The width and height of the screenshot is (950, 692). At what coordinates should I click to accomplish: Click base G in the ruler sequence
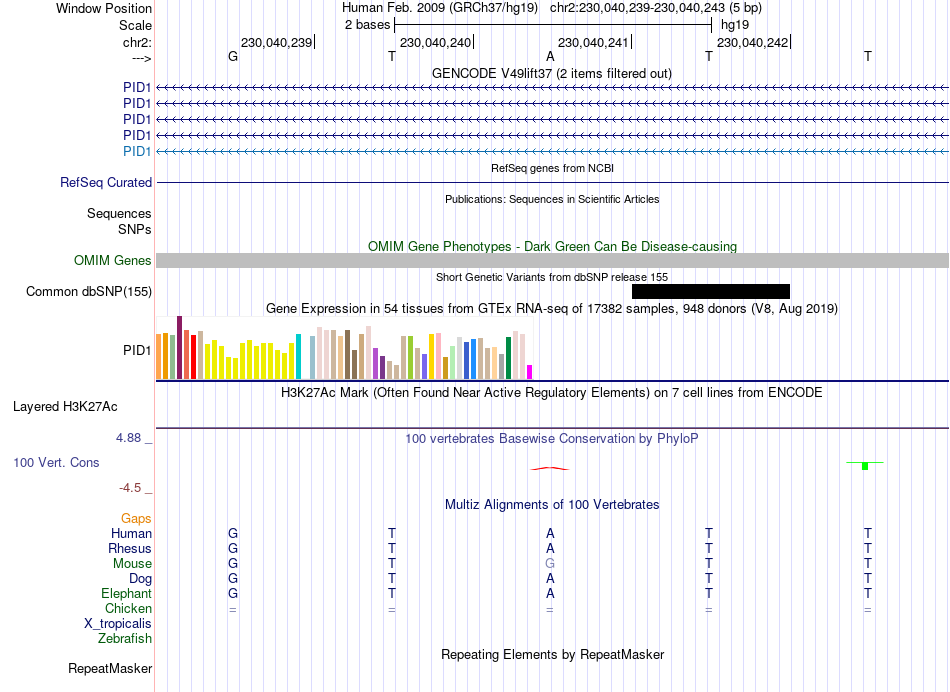coord(233,56)
